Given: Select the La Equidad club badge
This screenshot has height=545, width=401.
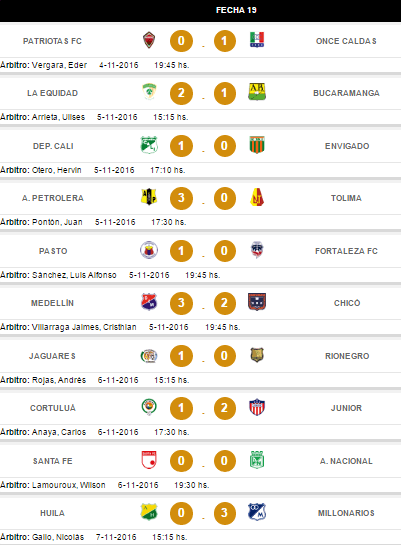Looking at the screenshot, I should click(x=149, y=92).
